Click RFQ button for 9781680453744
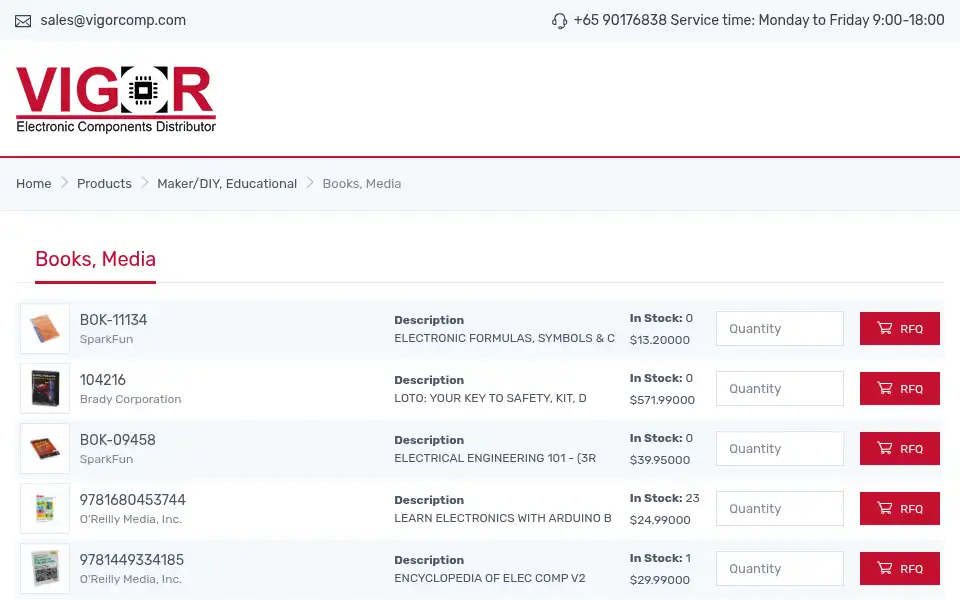 (x=899, y=509)
